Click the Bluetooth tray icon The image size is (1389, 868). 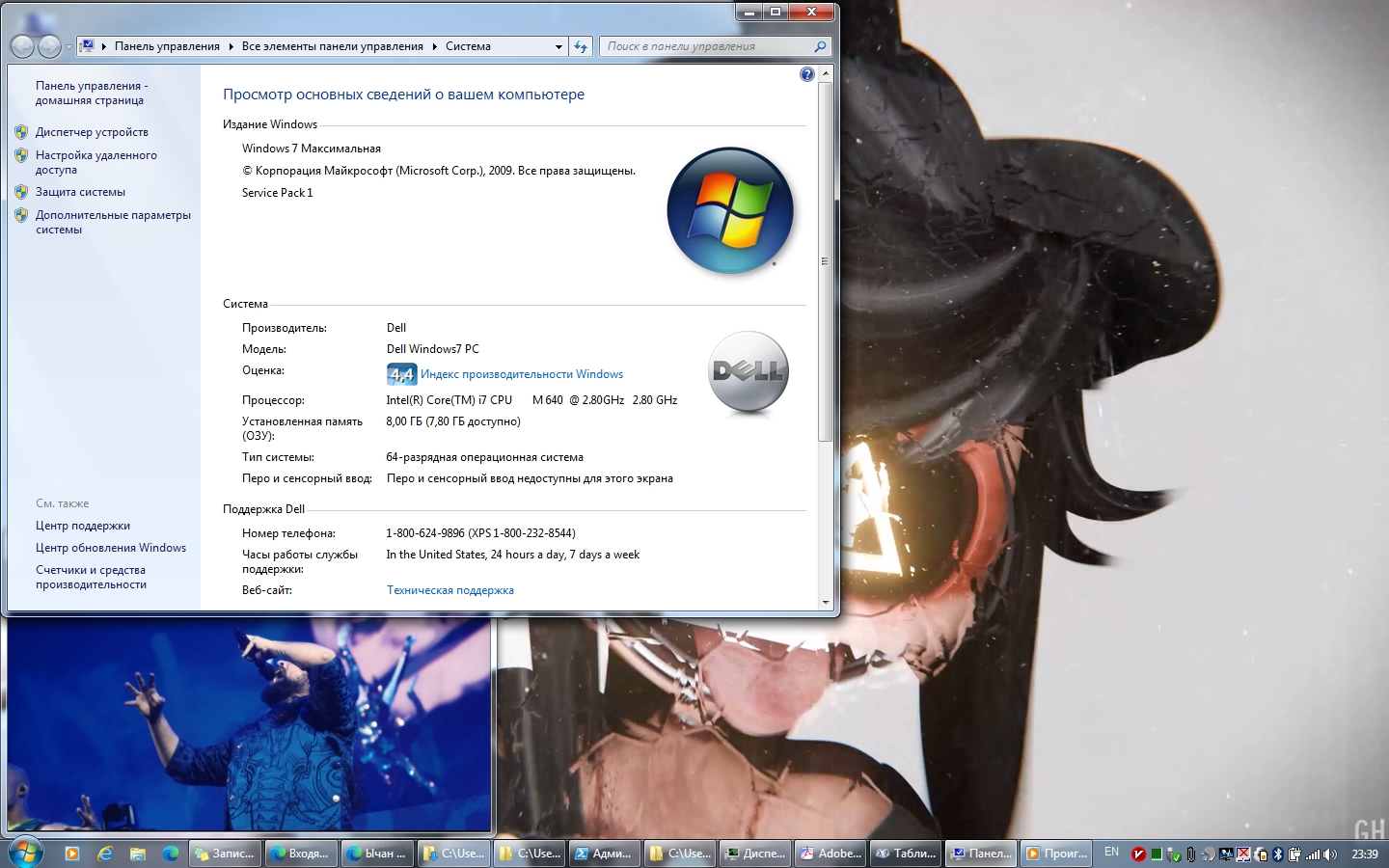[x=1278, y=854]
